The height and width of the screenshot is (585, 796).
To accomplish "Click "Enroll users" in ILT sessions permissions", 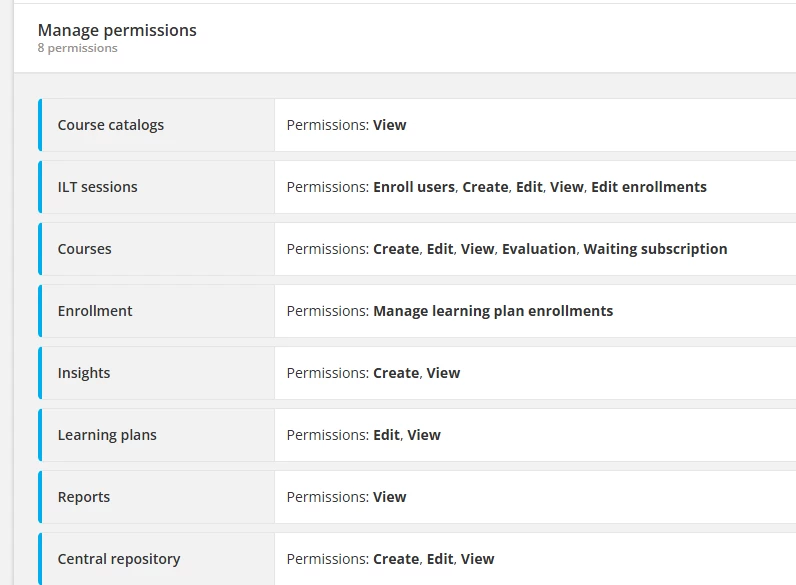I will pyautogui.click(x=414, y=187).
